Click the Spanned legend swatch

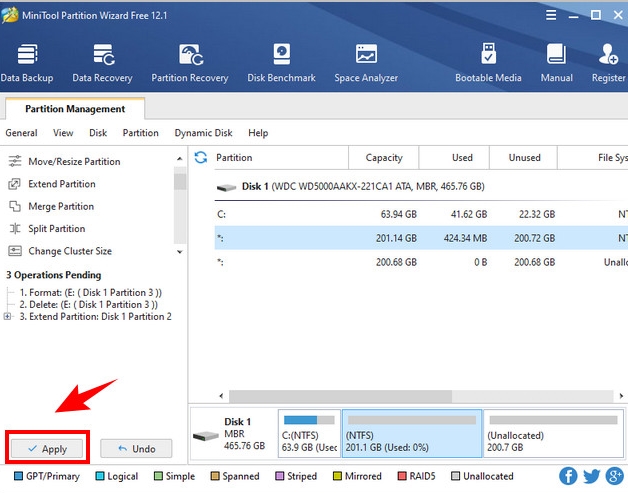tap(215, 476)
